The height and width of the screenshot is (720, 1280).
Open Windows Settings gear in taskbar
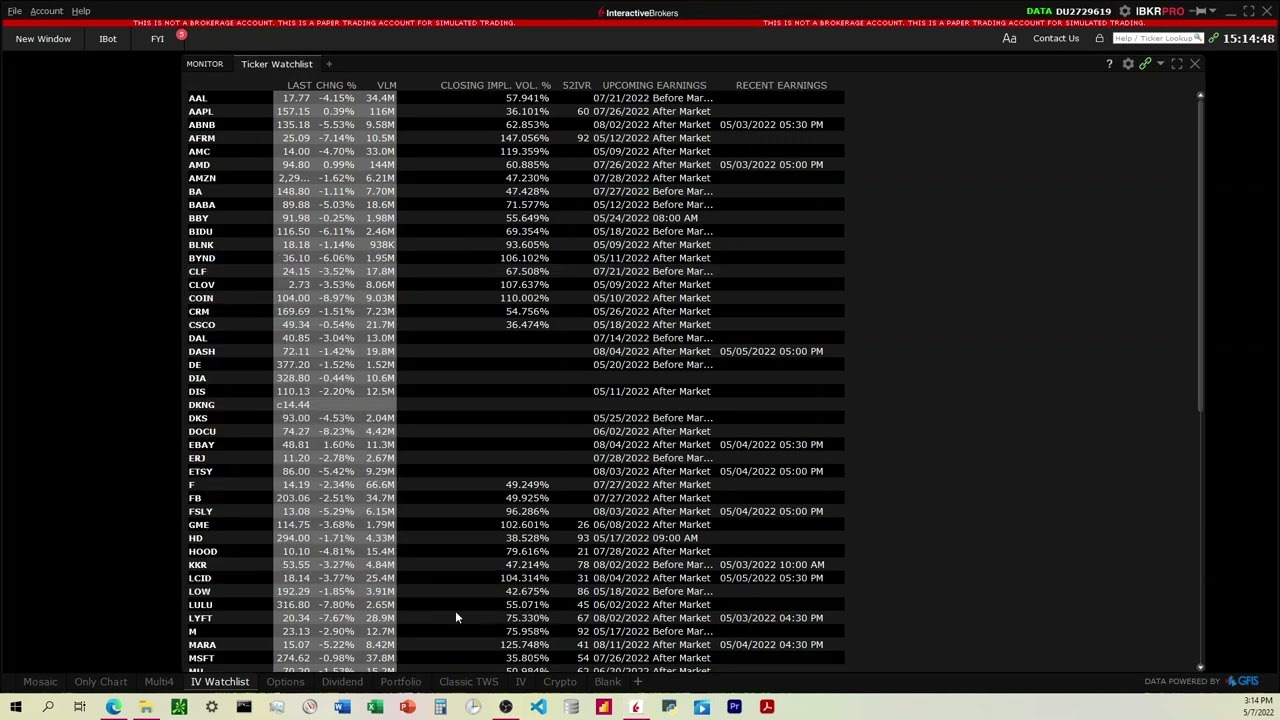click(211, 707)
